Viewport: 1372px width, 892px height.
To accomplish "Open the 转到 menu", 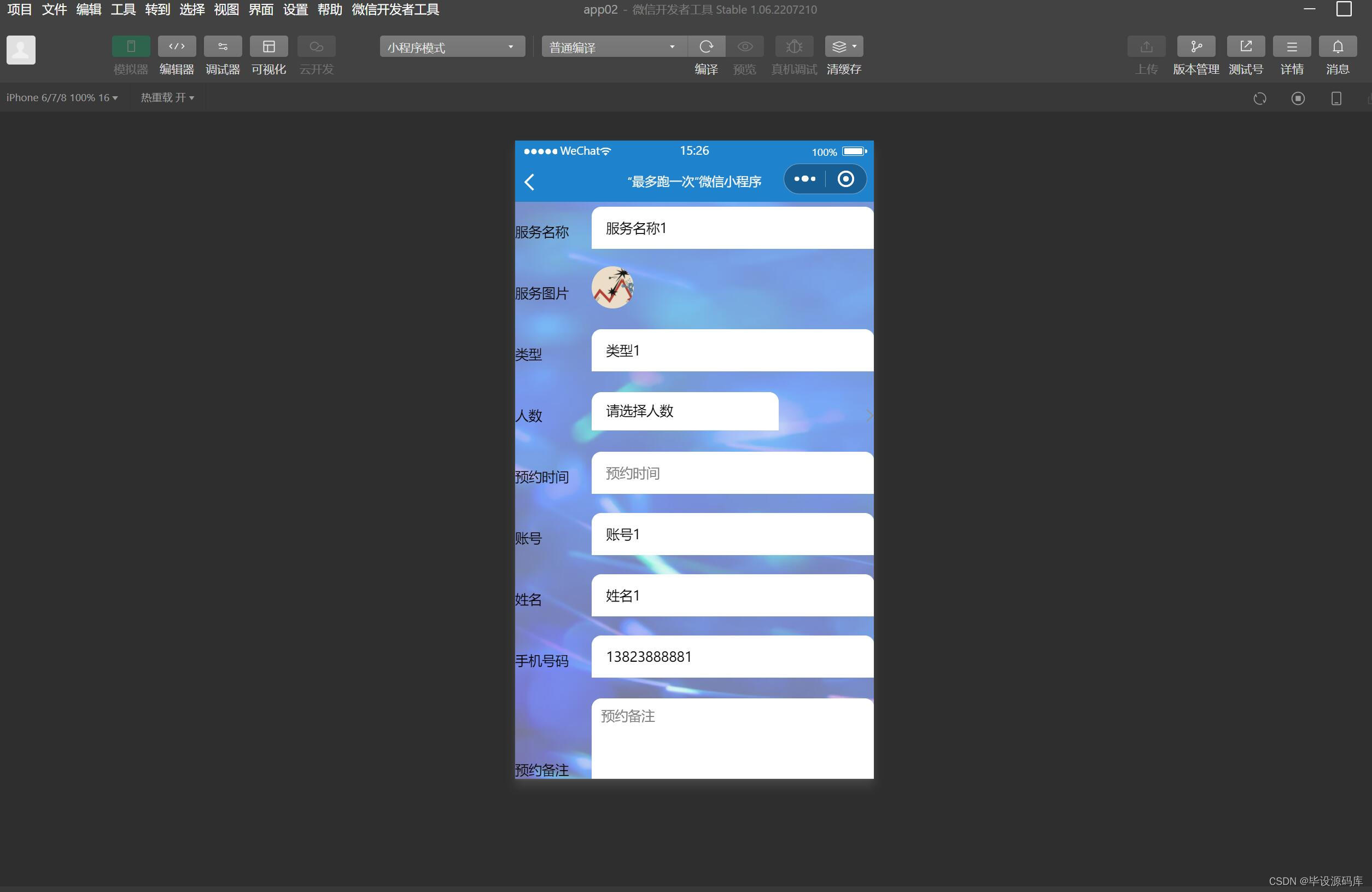I will tap(157, 9).
